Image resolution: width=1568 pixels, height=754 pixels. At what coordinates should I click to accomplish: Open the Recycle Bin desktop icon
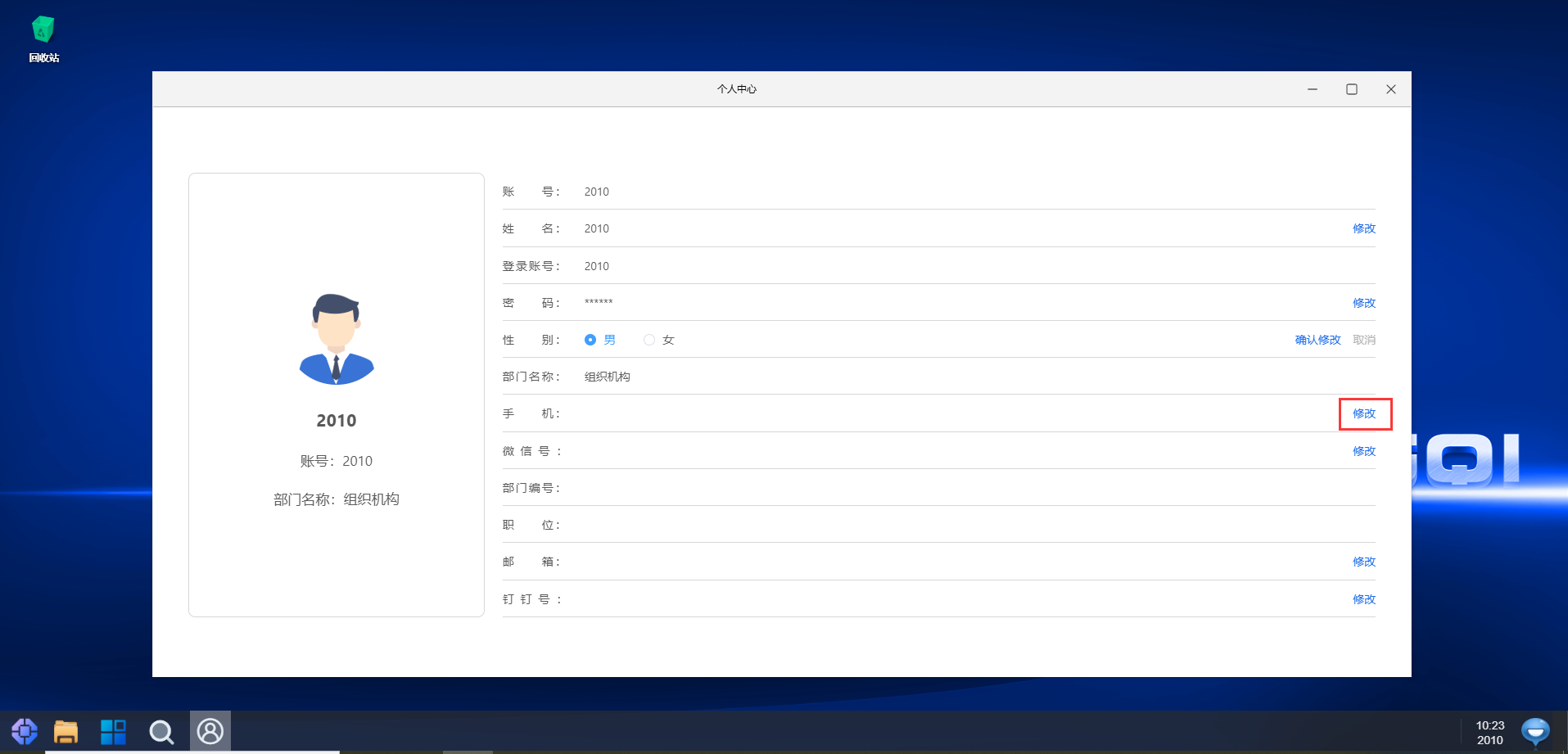click(x=43, y=38)
